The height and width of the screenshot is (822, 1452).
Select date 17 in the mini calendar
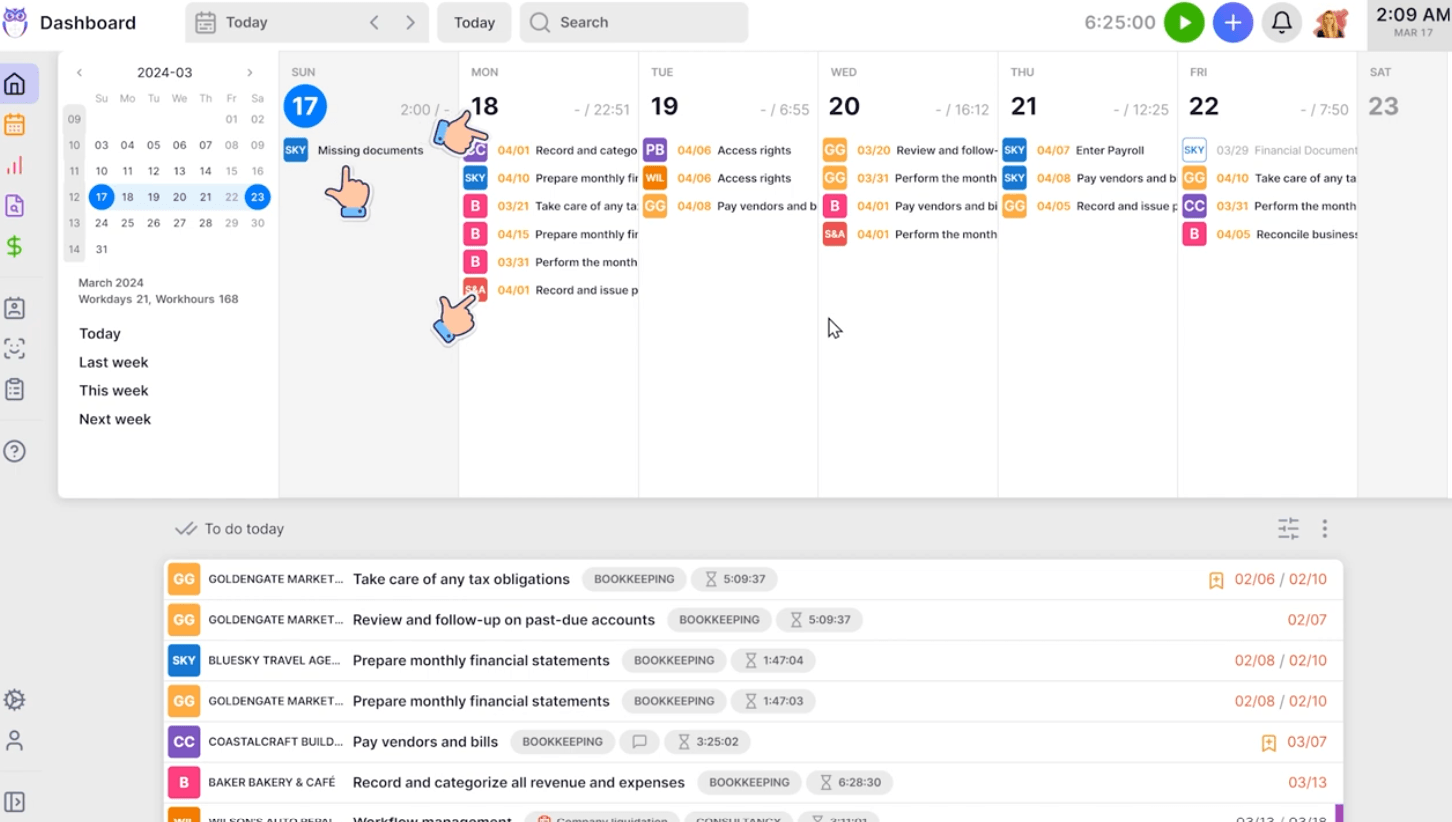point(101,197)
